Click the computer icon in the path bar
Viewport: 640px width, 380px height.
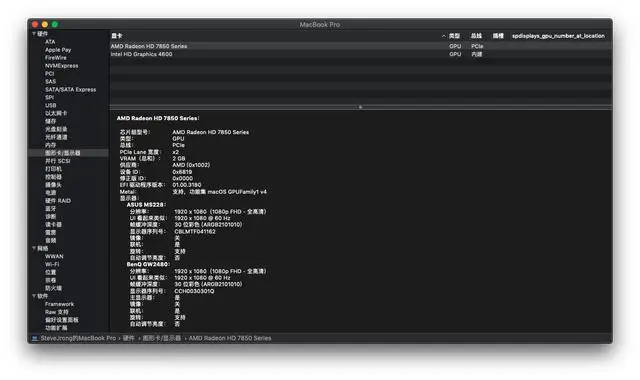pos(35,338)
